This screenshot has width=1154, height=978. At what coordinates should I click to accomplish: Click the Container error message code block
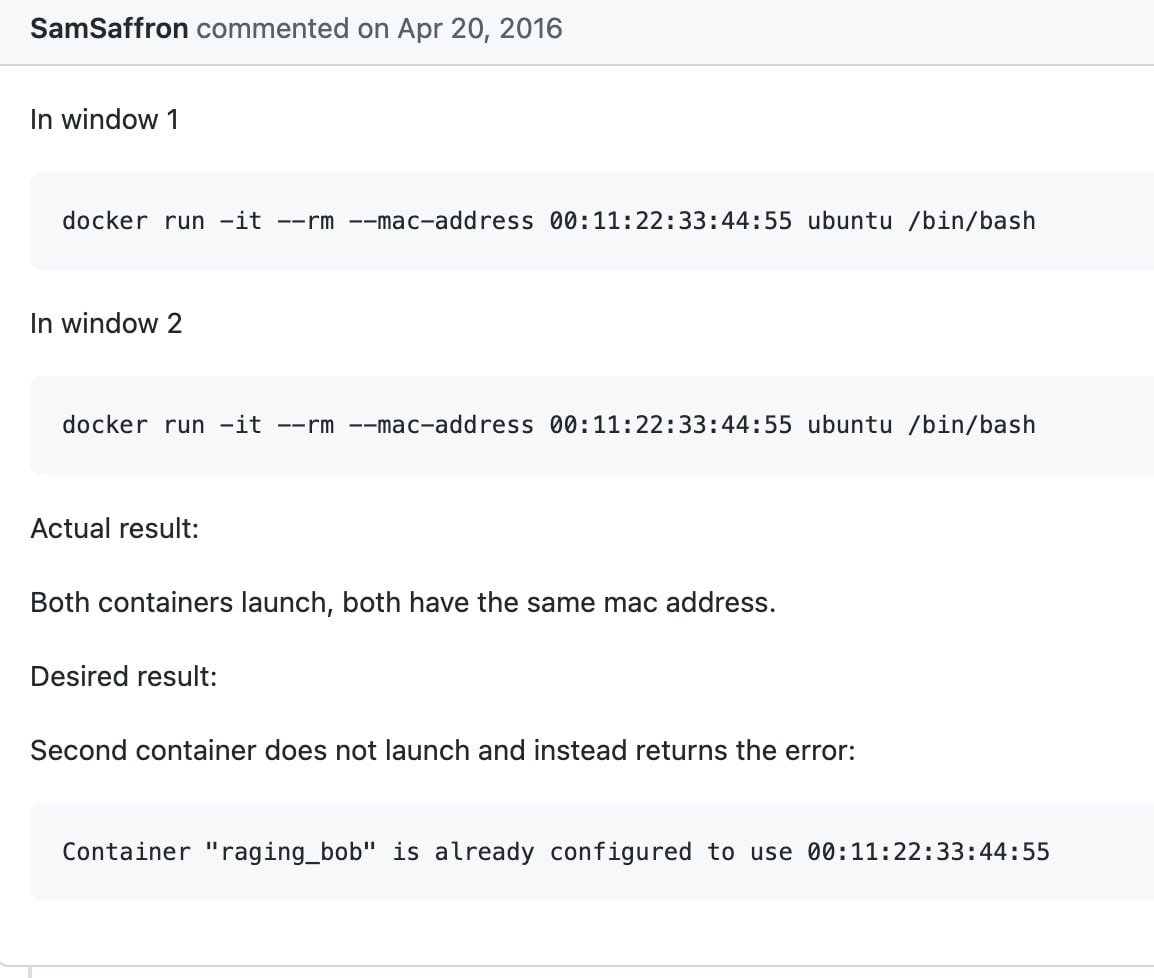tap(555, 852)
